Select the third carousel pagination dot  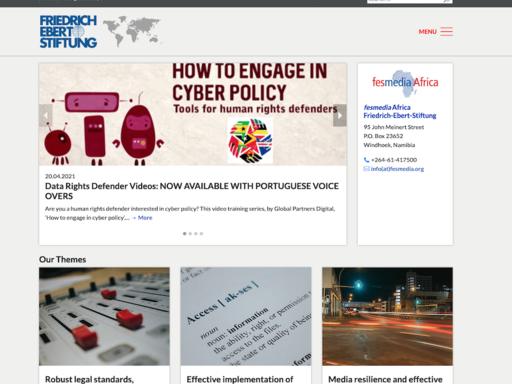[x=196, y=234]
